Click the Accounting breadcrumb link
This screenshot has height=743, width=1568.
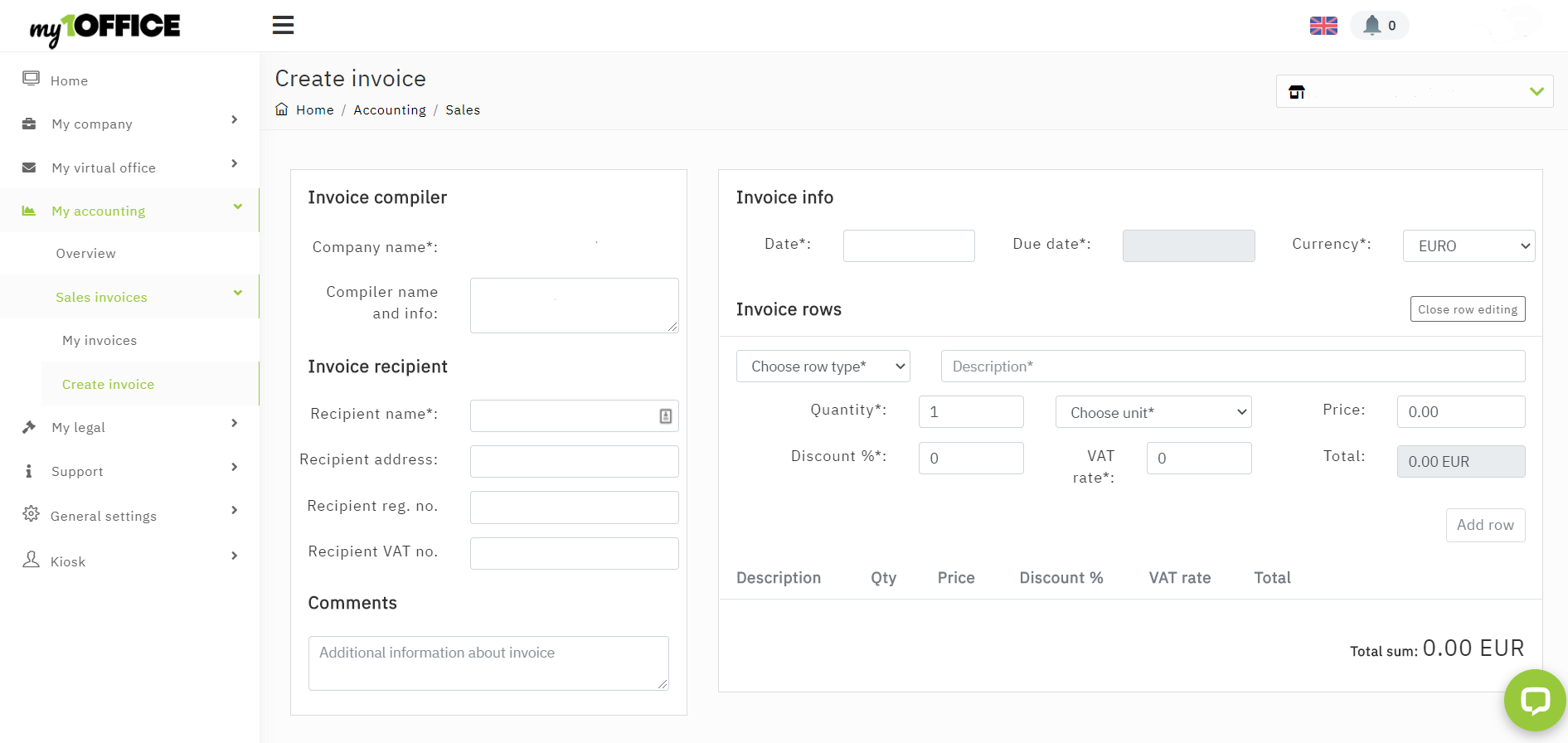click(389, 110)
